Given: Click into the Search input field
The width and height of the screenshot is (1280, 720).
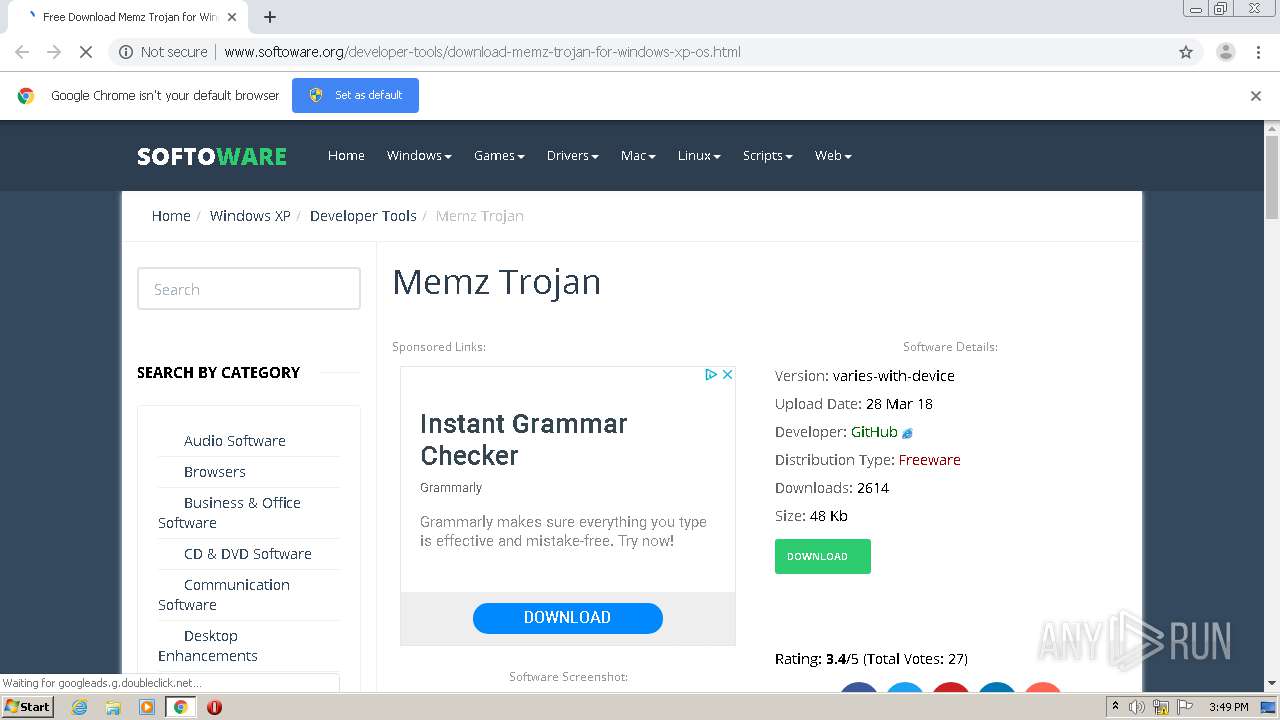Looking at the screenshot, I should (249, 289).
